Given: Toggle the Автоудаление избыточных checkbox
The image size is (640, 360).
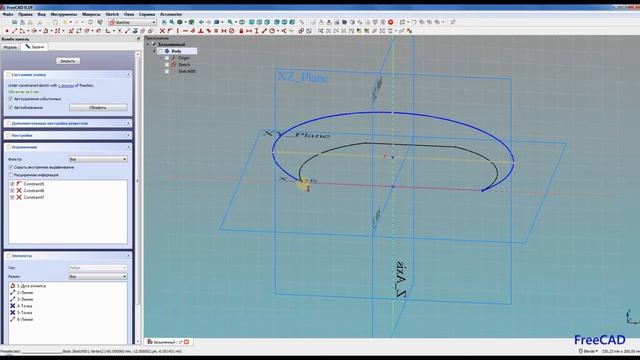Looking at the screenshot, I should coord(11,99).
